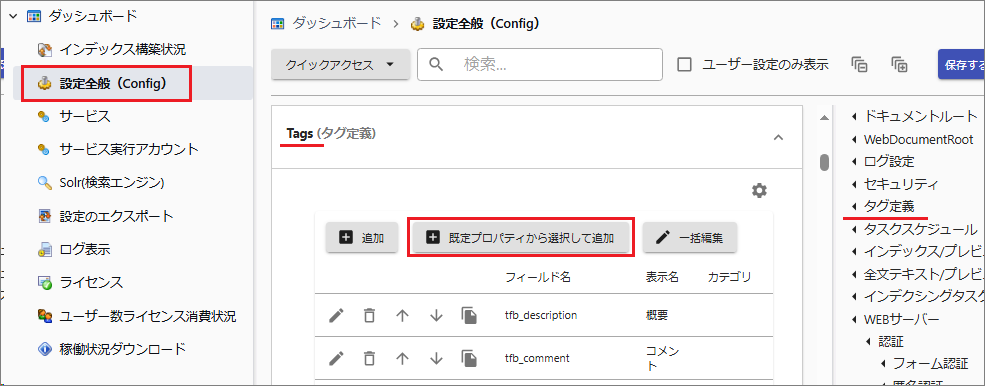
Task: Click the 一括編集 button
Action: point(690,238)
